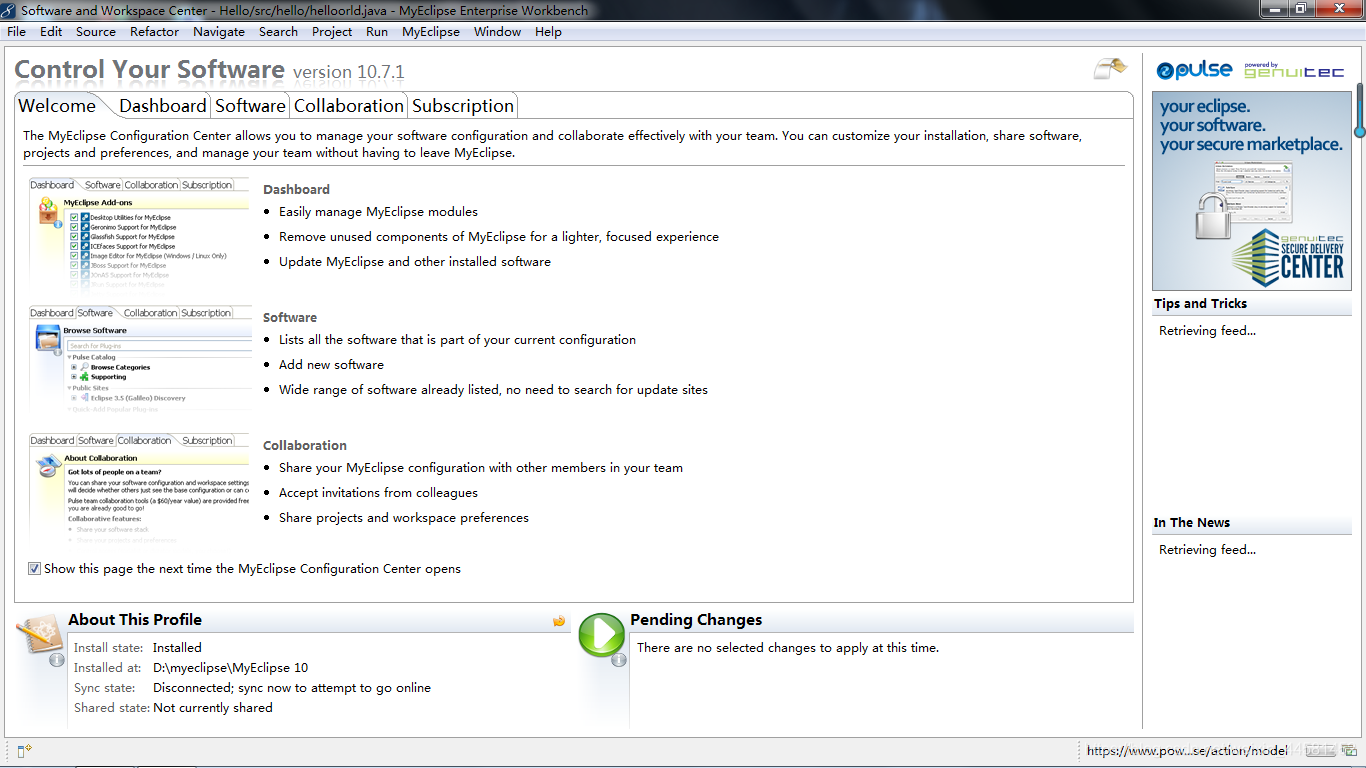Screen dimensions: 1366x768
Task: Open the MyEclipse menu
Action: [x=431, y=31]
